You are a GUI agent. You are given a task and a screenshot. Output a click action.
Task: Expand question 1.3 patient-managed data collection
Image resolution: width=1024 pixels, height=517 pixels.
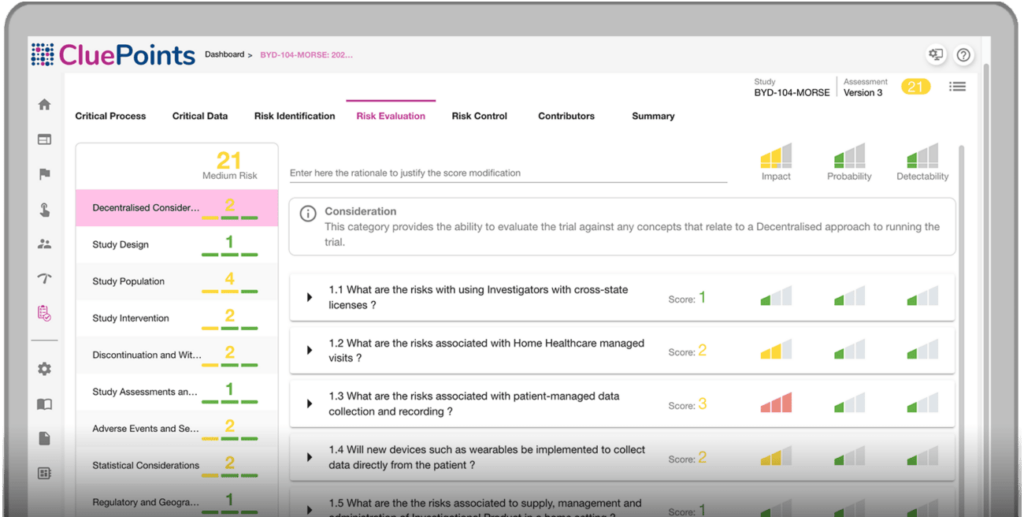tap(310, 404)
